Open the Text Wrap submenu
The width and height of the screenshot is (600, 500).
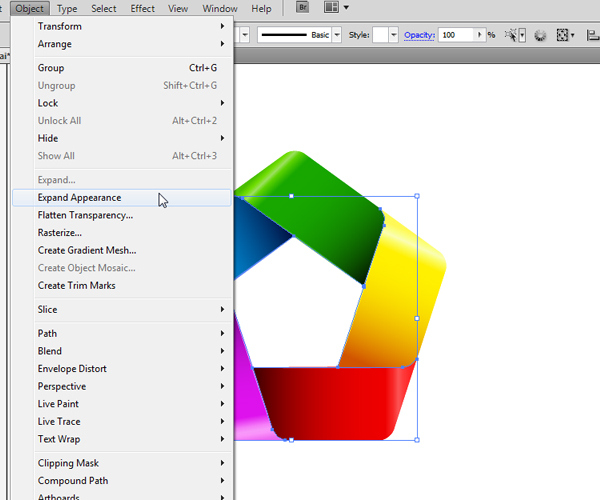click(122, 439)
